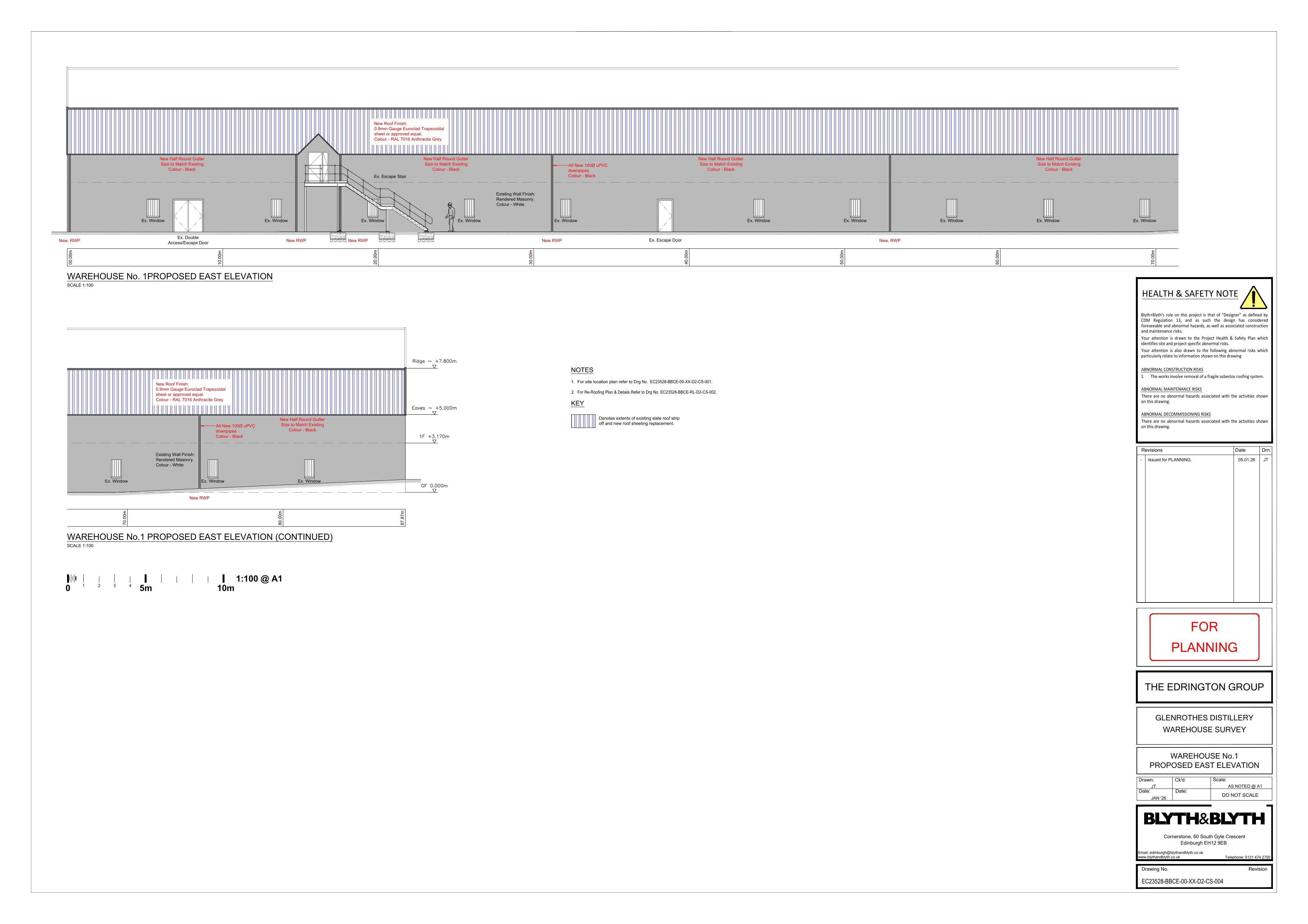Click the '10m' mark on the scale bar
1308x924 pixels.
225,588
